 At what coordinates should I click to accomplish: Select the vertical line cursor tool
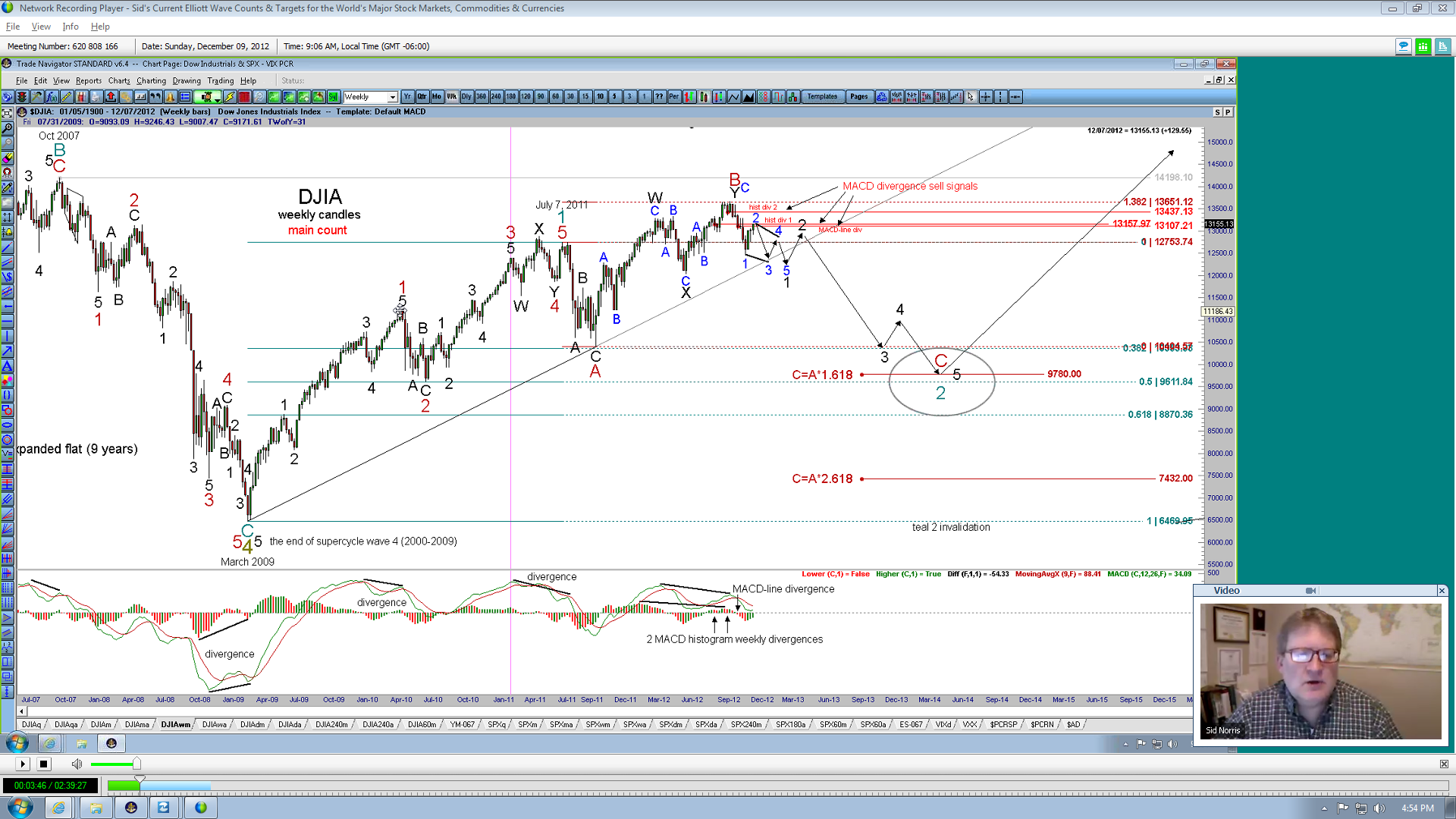1001,97
